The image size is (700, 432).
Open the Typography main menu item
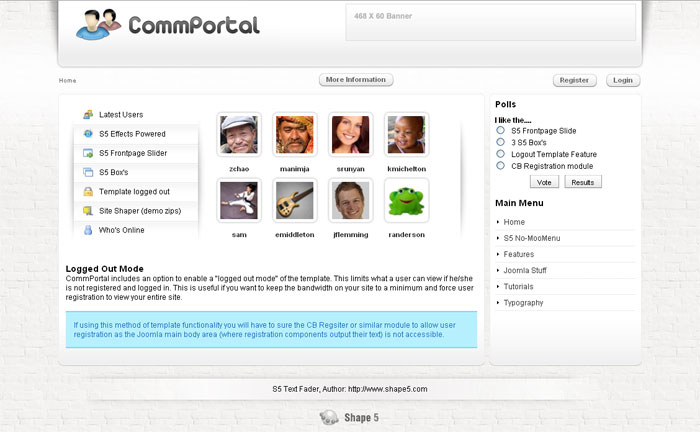pyautogui.click(x=523, y=303)
